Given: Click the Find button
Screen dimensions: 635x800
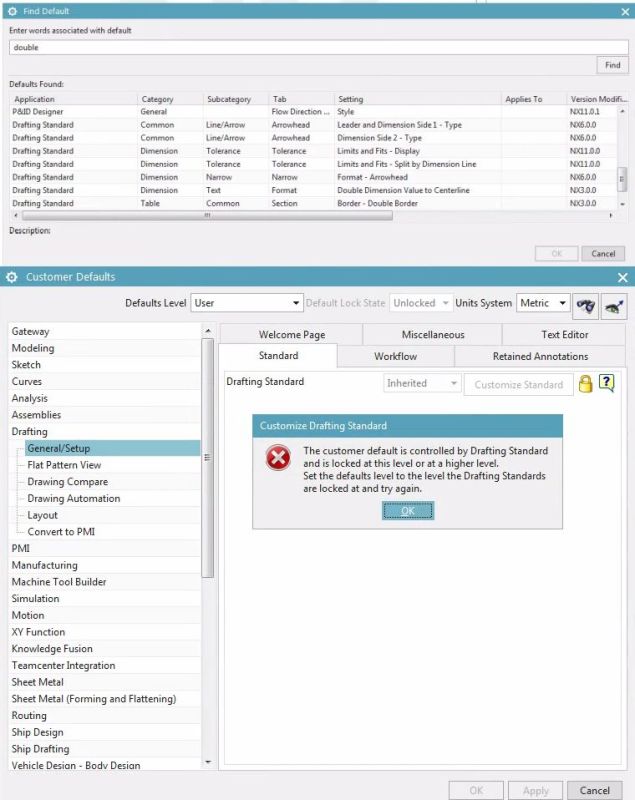Looking at the screenshot, I should 613,65.
